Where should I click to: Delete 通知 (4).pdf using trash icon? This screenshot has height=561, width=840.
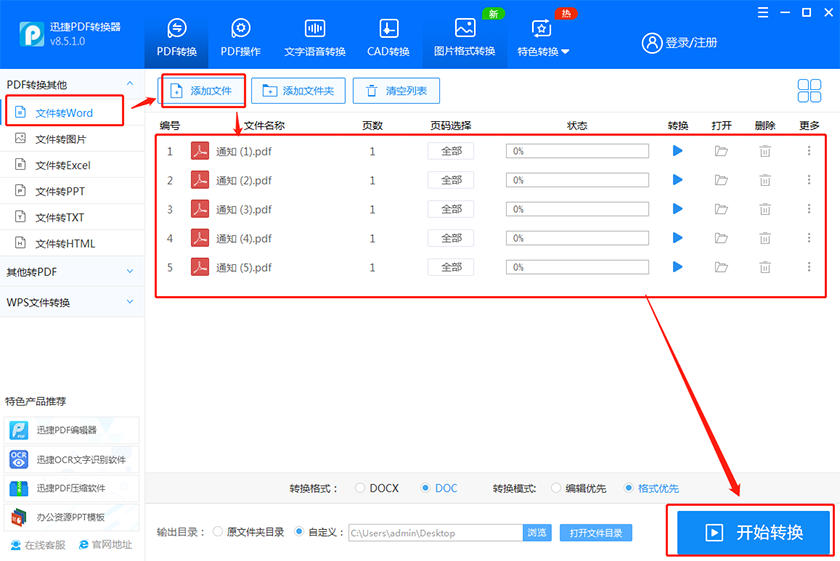point(765,238)
